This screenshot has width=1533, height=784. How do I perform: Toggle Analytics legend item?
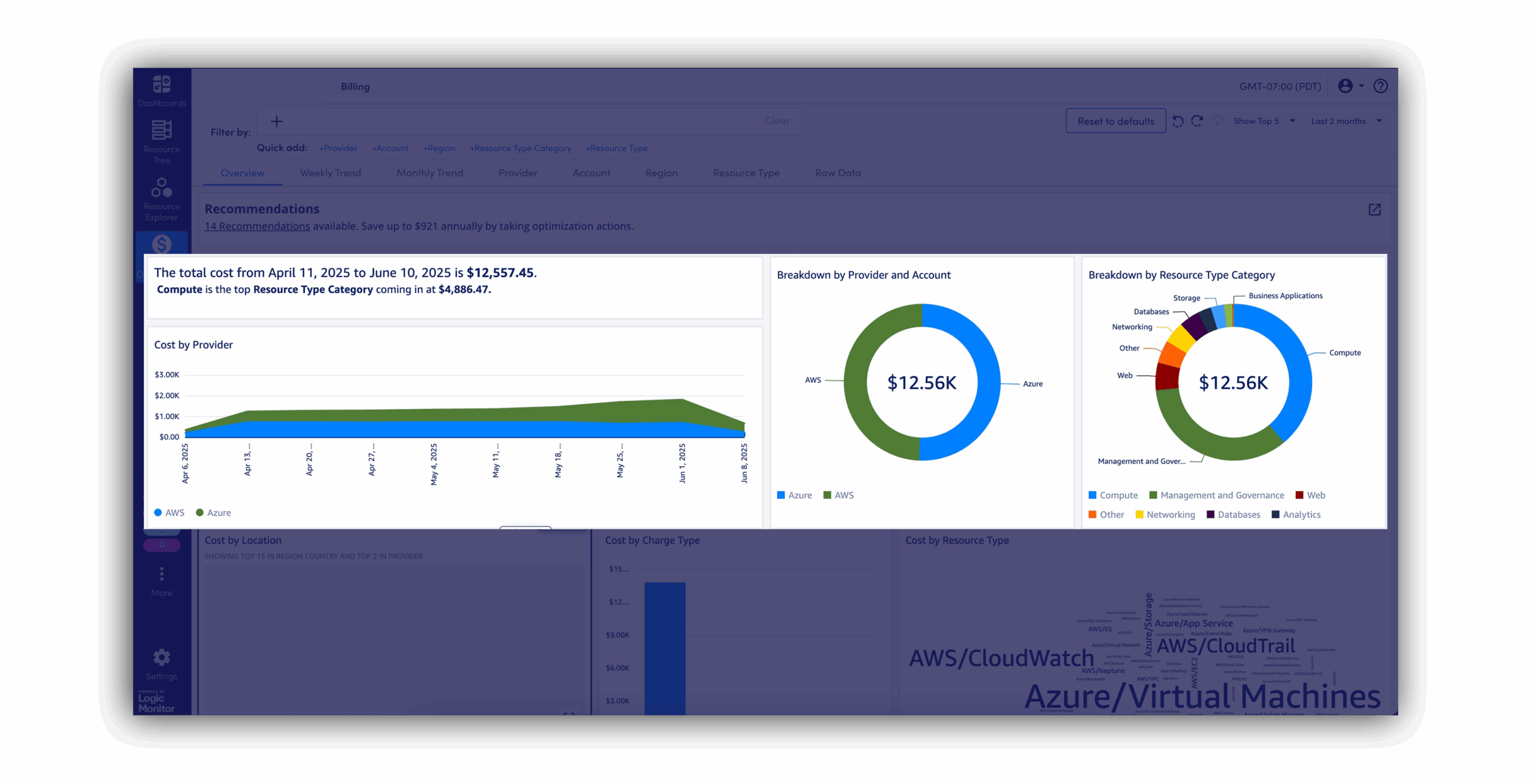coord(1296,515)
